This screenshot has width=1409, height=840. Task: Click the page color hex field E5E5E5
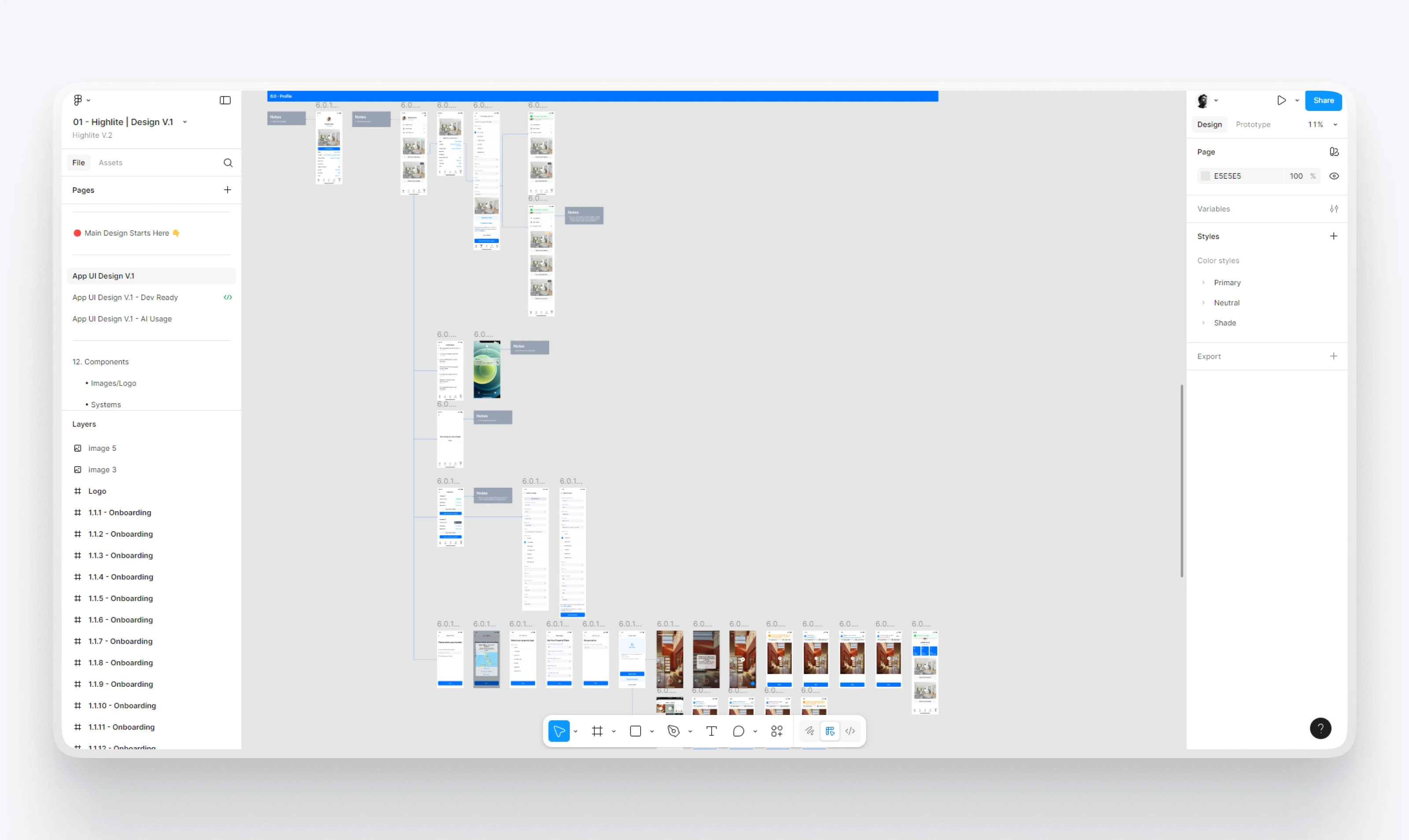[x=1241, y=176]
